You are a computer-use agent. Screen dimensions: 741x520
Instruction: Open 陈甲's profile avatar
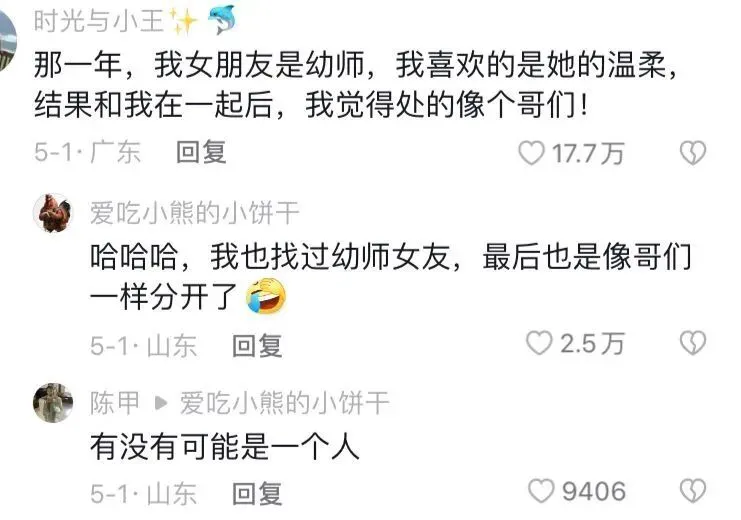tap(53, 403)
